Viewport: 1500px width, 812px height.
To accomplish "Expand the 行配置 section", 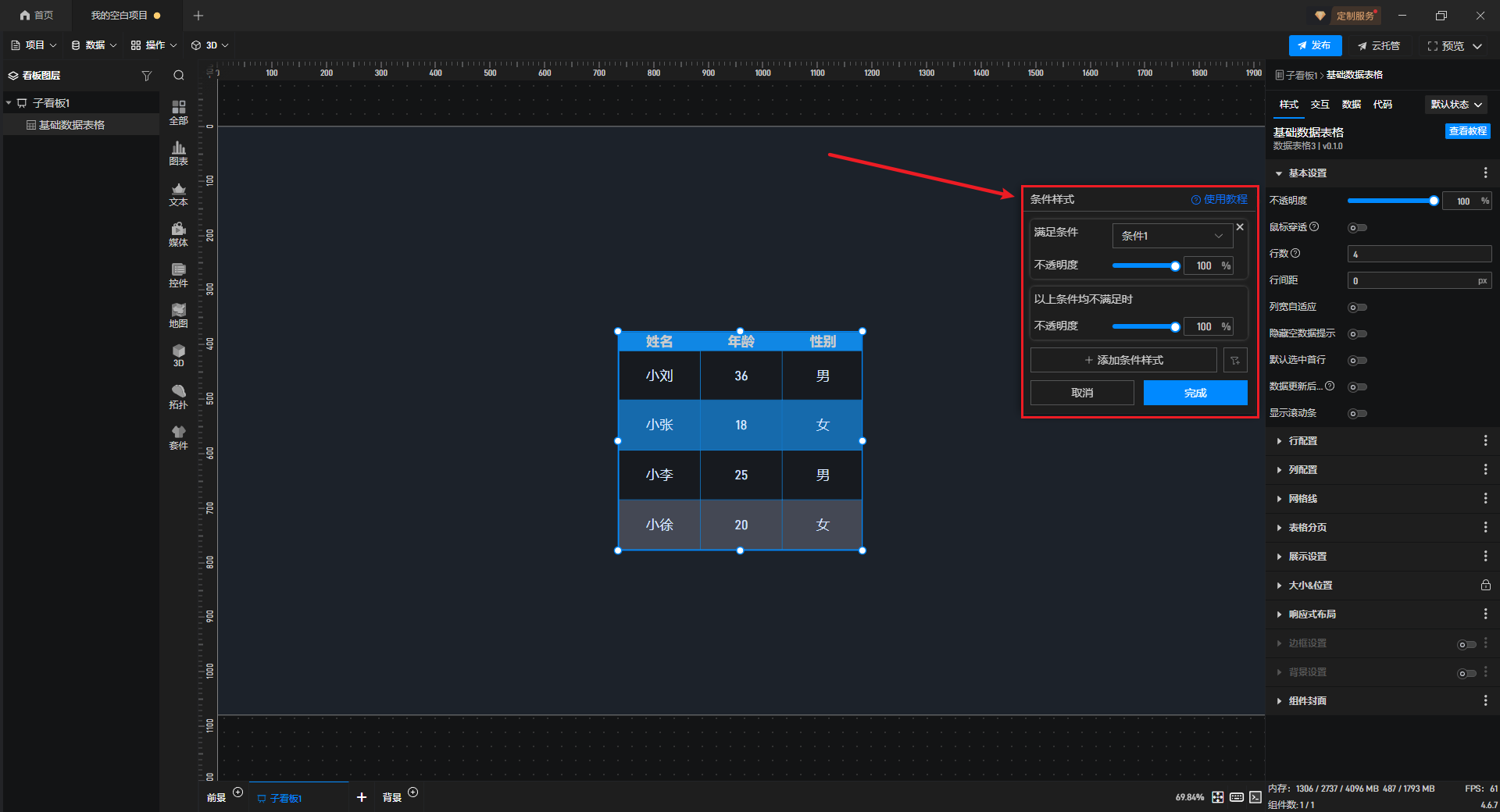I will (x=1302, y=441).
